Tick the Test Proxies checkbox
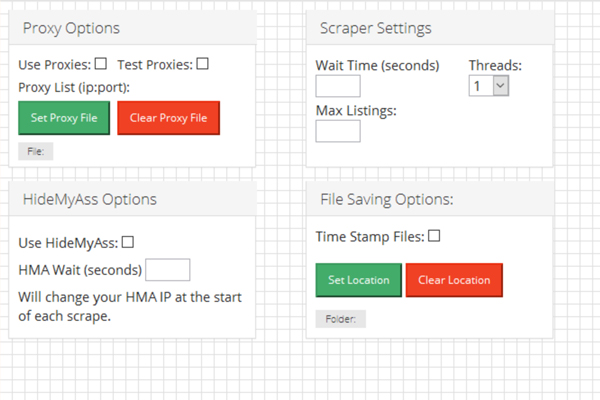Screen dimensions: 600x400 coord(202,64)
